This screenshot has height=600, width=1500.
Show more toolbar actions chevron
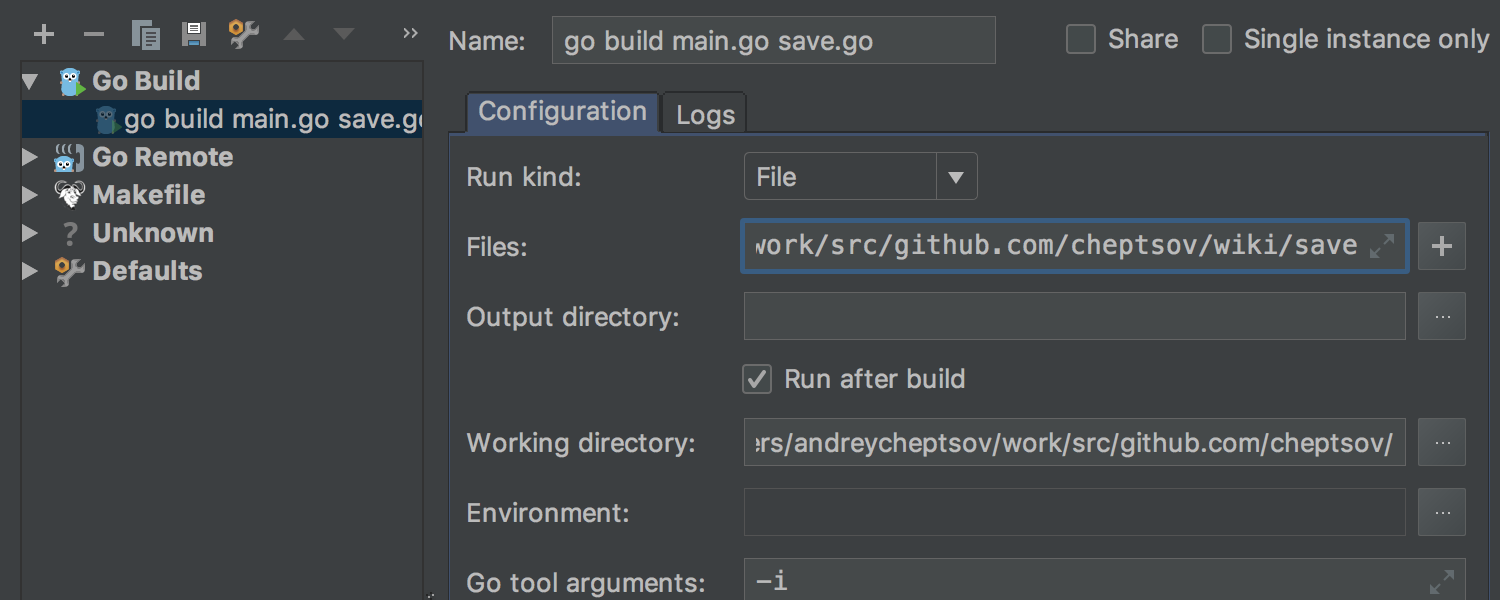tap(410, 34)
